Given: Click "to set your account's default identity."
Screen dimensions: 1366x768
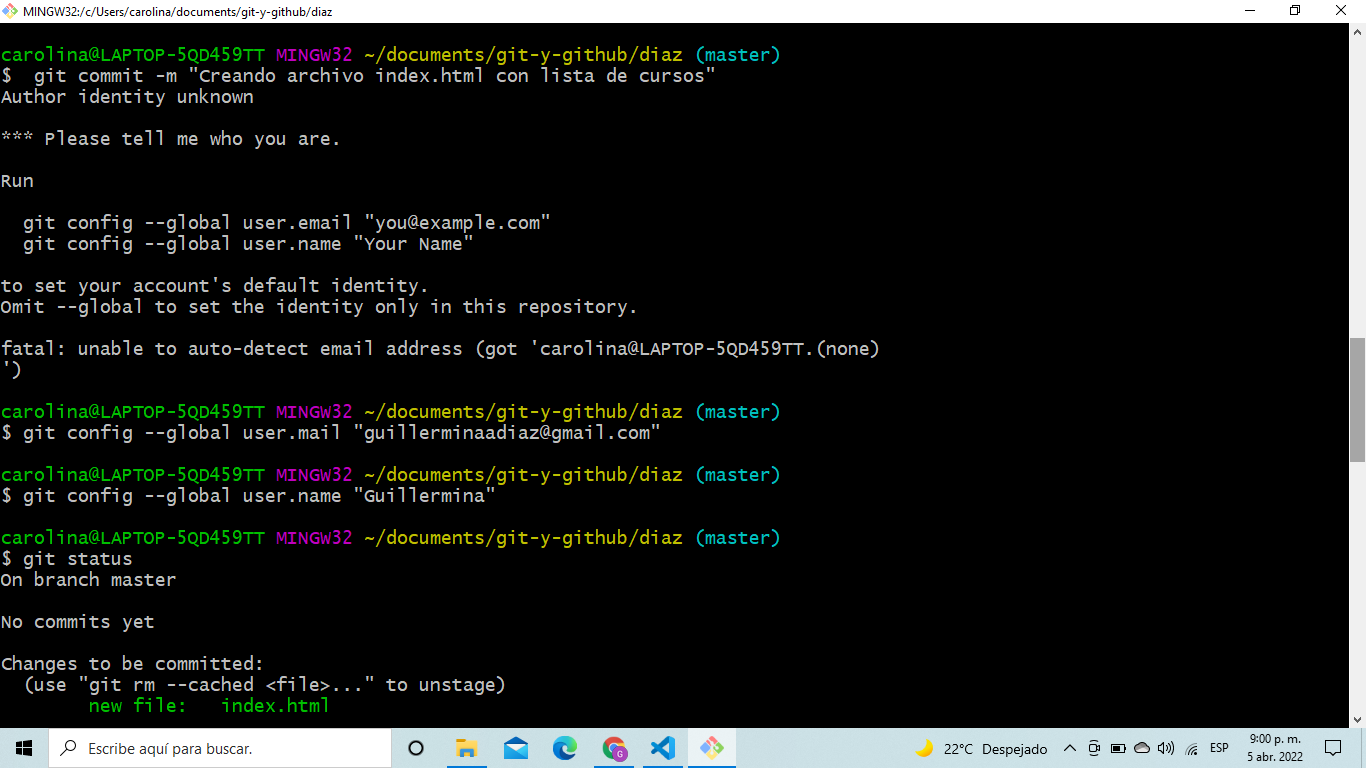Looking at the screenshot, I should pos(214,286).
